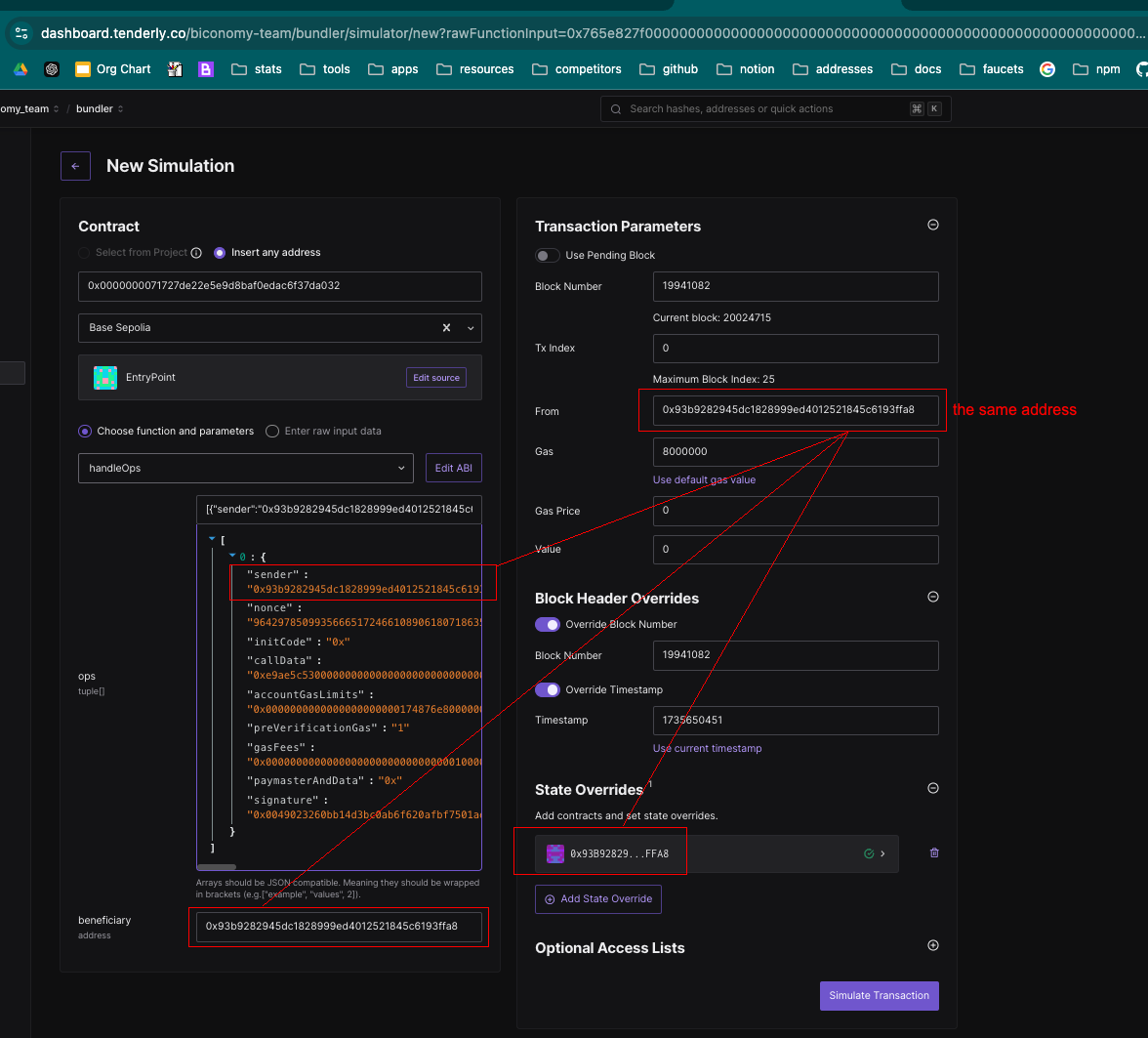Open the Google Drive bookmark icon
The width and height of the screenshot is (1148, 1038).
pos(20,69)
